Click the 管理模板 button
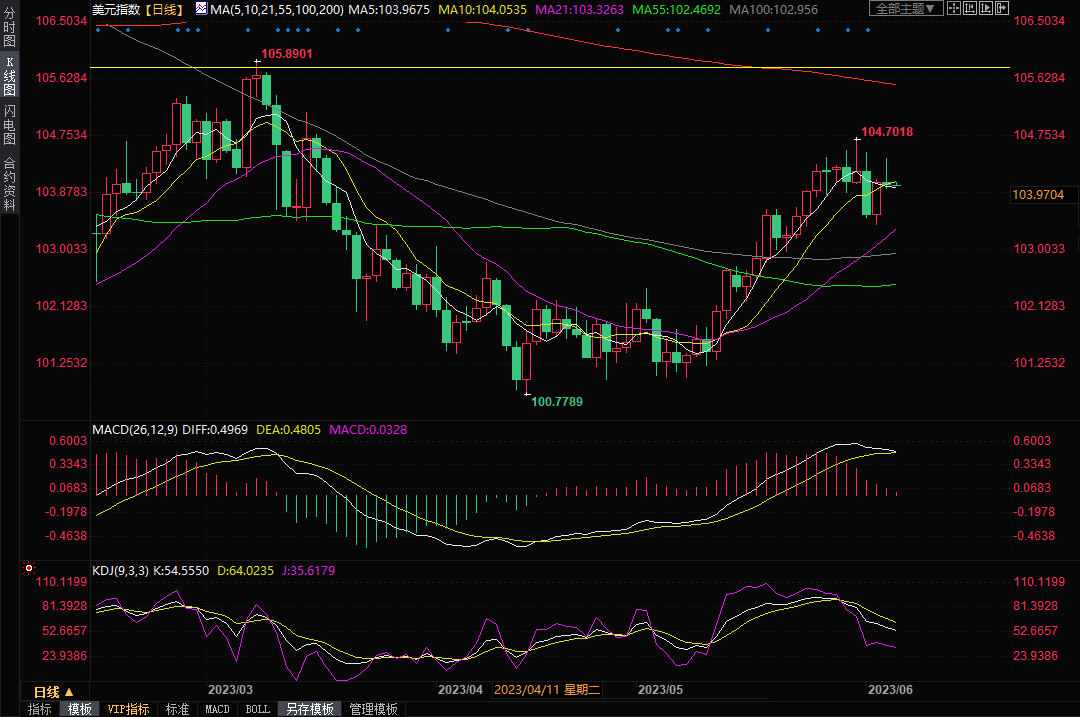Image resolution: width=1080 pixels, height=717 pixels. coord(372,709)
